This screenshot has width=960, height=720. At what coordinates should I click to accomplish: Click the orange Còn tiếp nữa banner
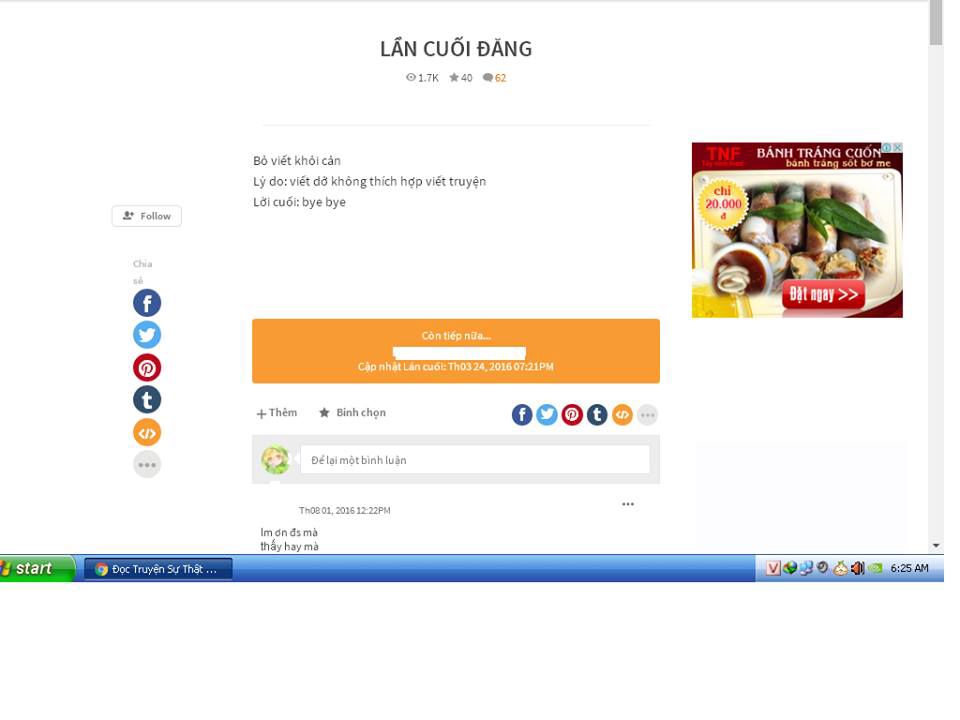(x=455, y=350)
